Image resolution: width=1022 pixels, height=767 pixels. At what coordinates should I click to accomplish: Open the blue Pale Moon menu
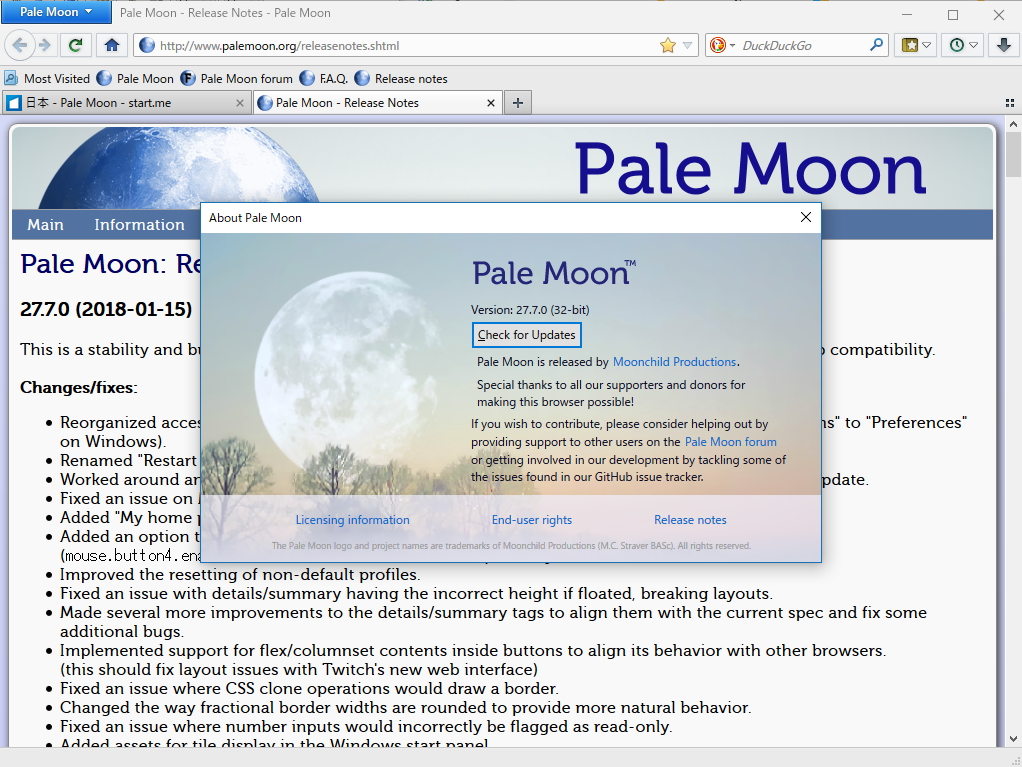(56, 12)
